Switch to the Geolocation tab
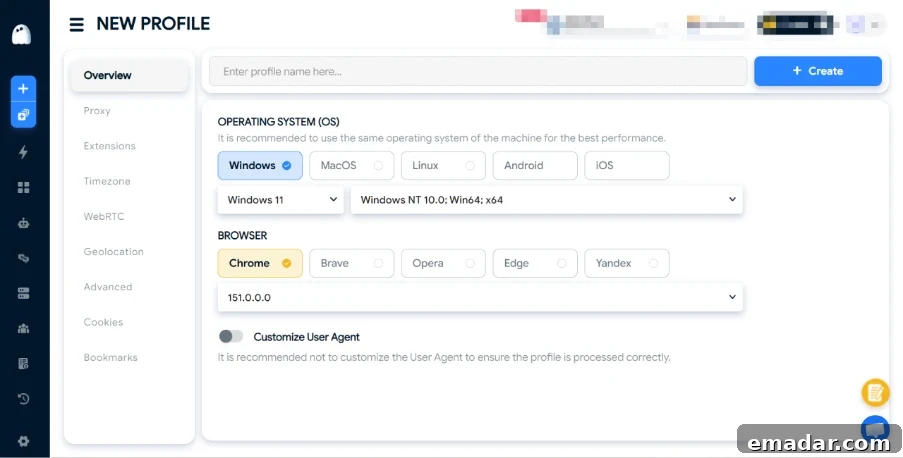 click(113, 252)
